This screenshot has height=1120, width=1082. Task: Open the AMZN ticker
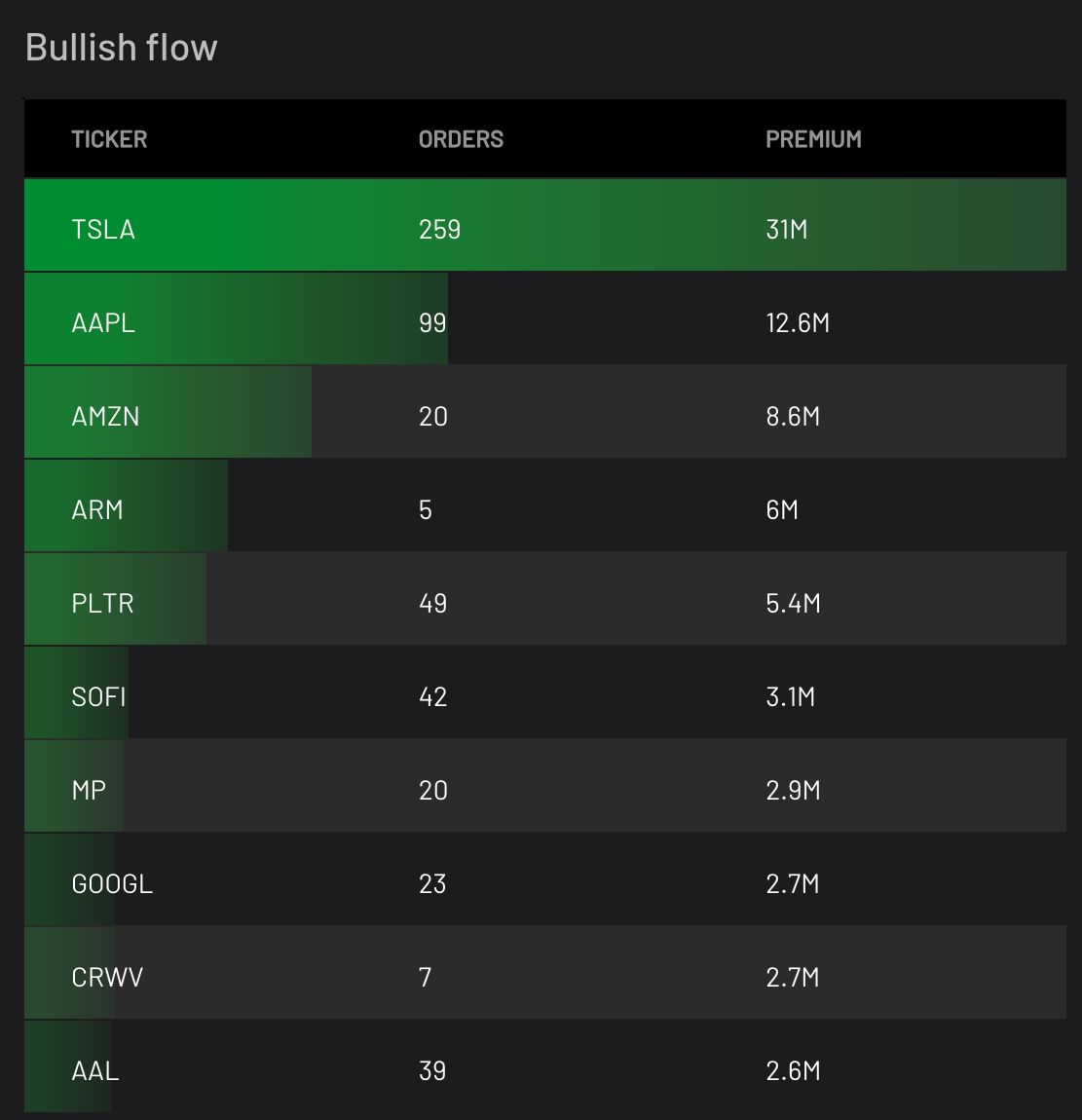(106, 417)
